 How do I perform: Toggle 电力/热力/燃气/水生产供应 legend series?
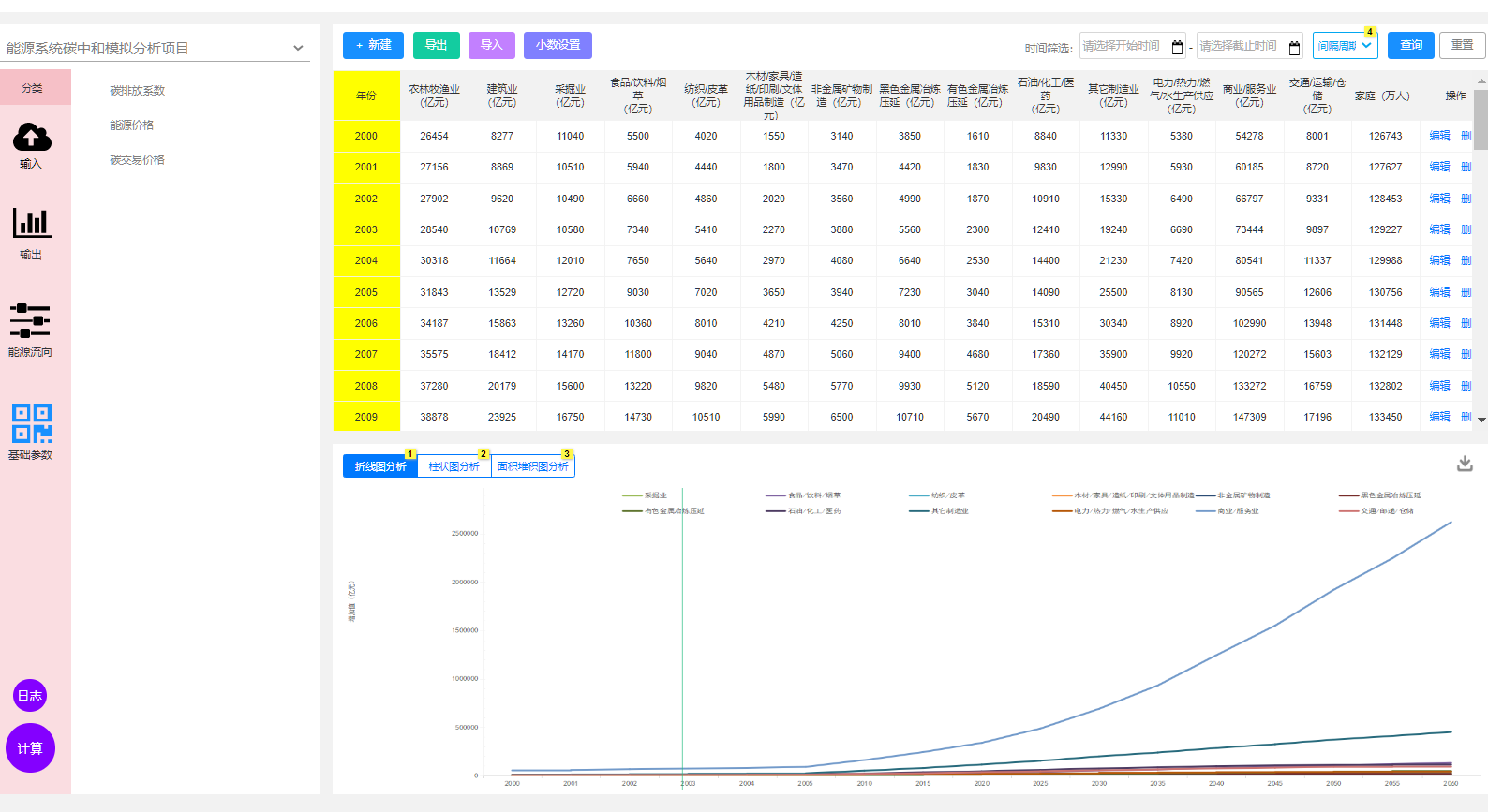(1109, 511)
